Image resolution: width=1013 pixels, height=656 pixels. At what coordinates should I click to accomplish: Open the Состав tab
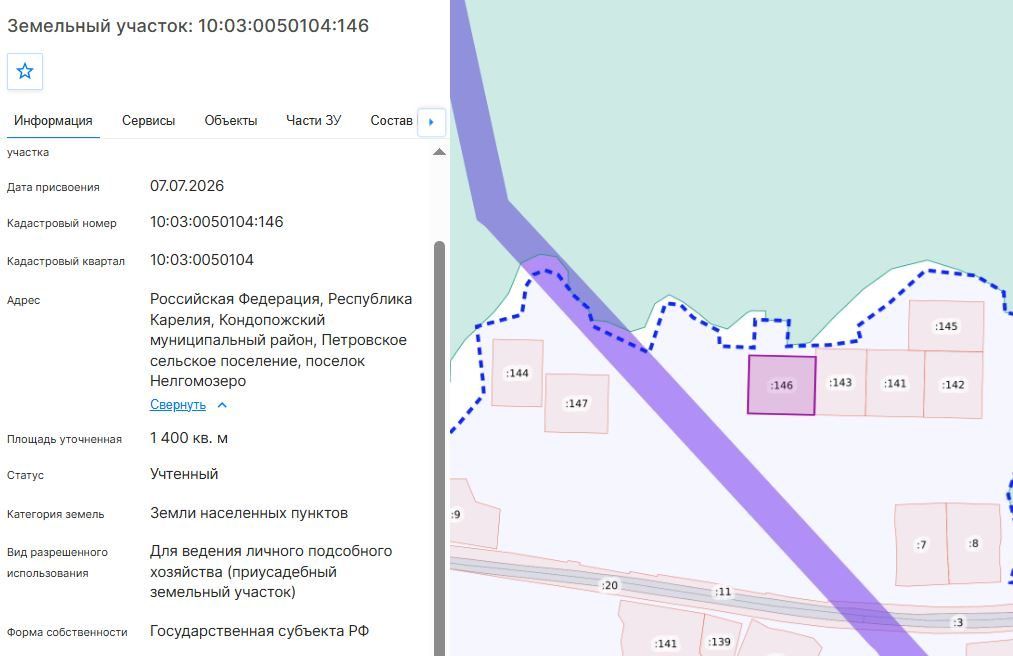pyautogui.click(x=391, y=121)
